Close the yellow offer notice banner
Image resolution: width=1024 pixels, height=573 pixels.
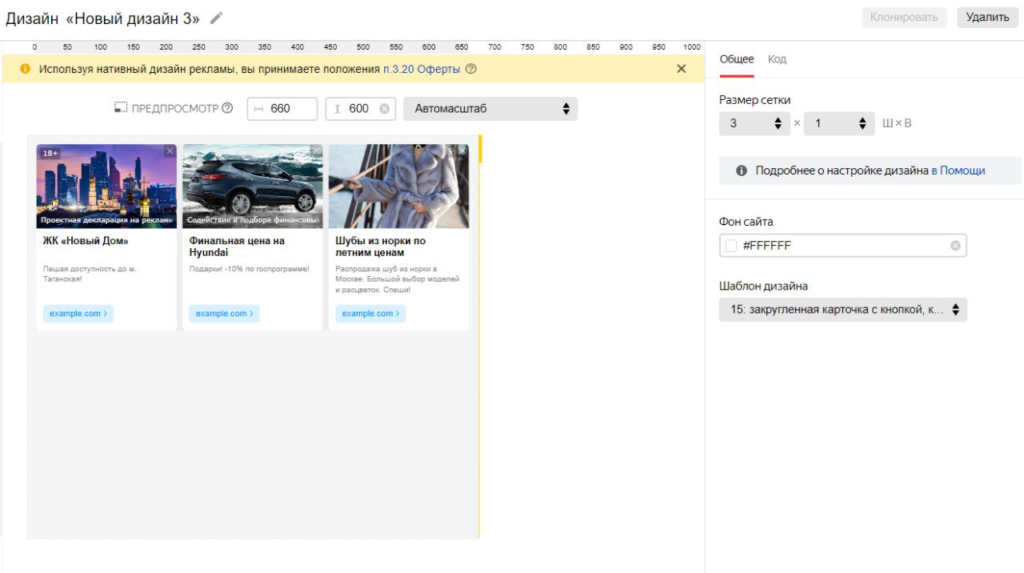pyautogui.click(x=681, y=69)
